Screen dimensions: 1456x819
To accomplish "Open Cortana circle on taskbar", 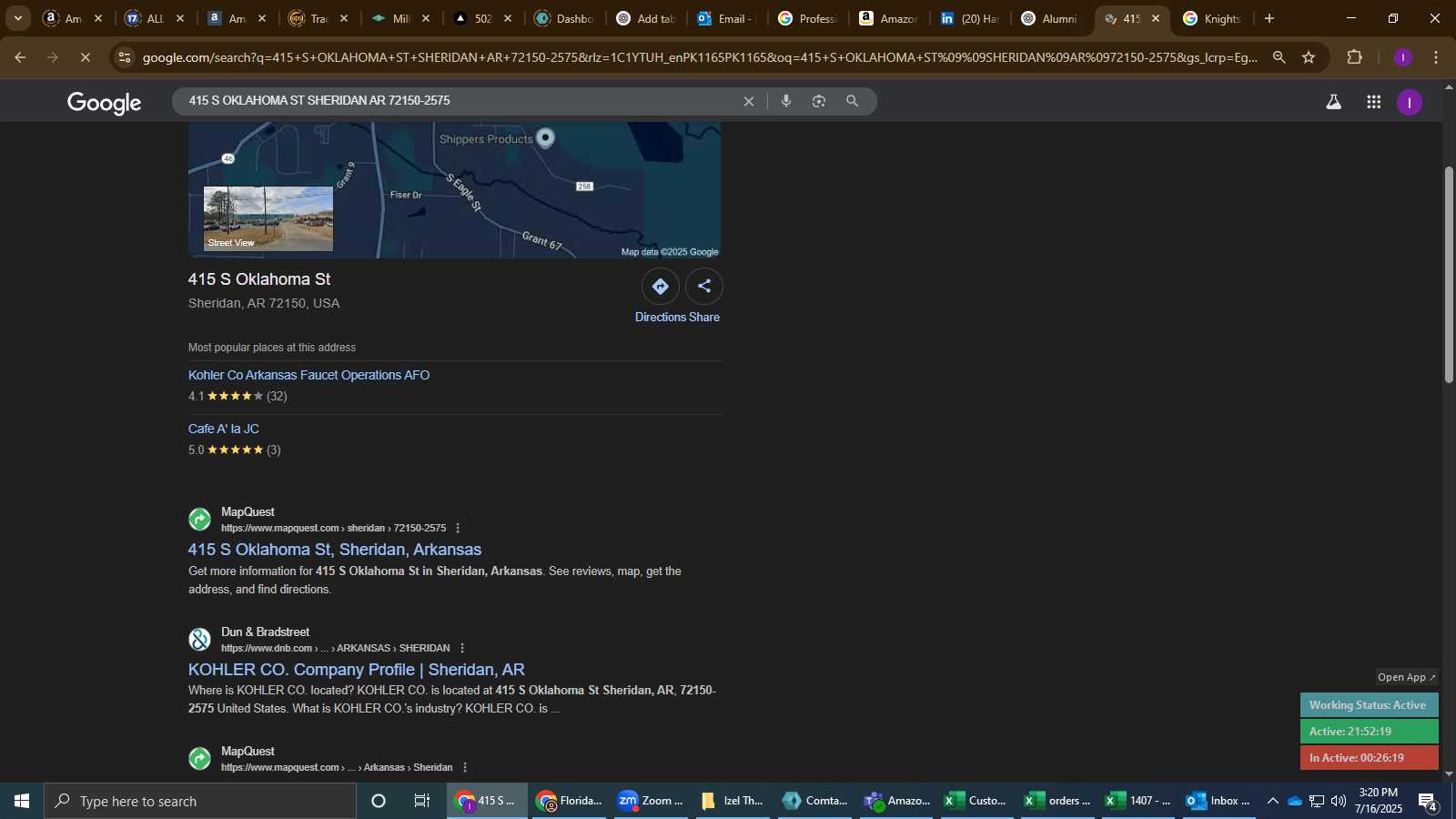I will coord(379,801).
